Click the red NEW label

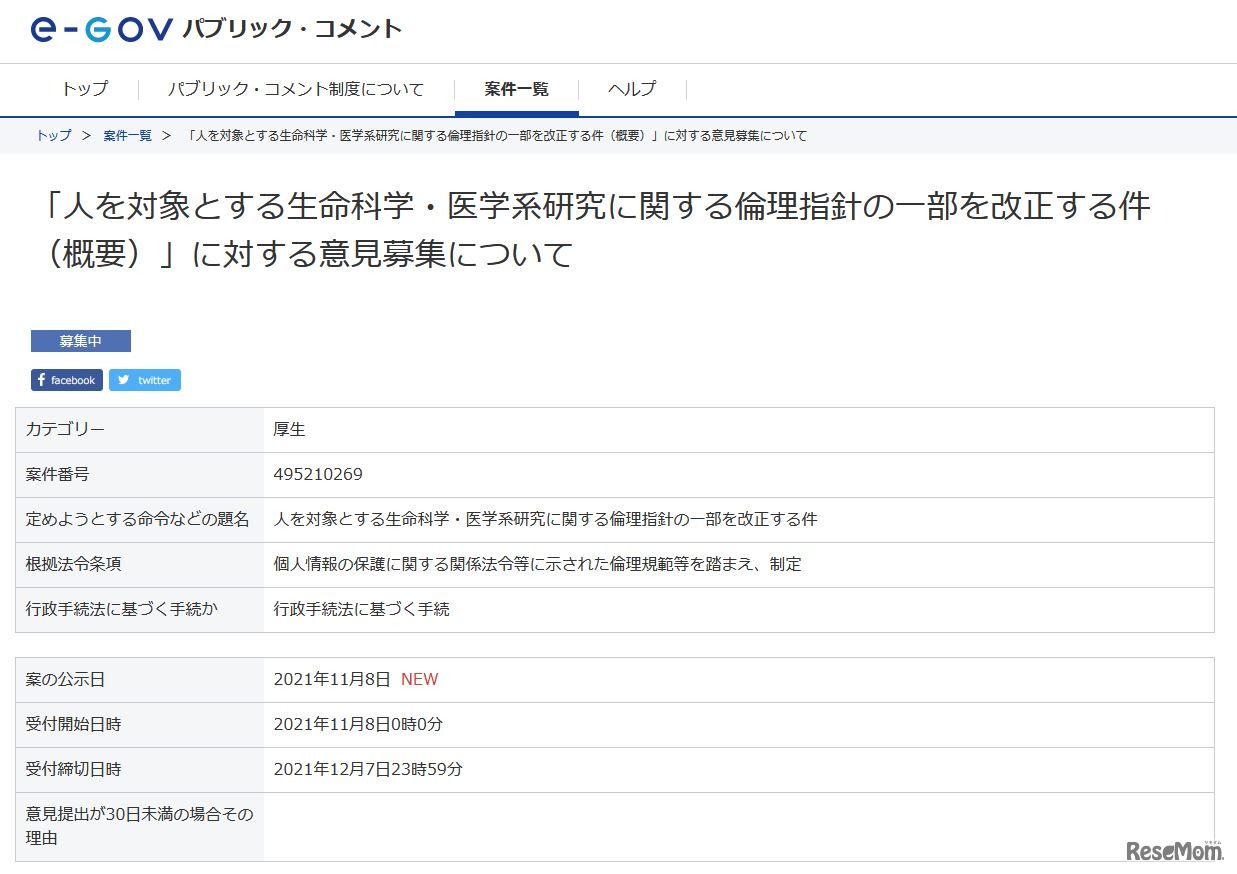tap(419, 679)
